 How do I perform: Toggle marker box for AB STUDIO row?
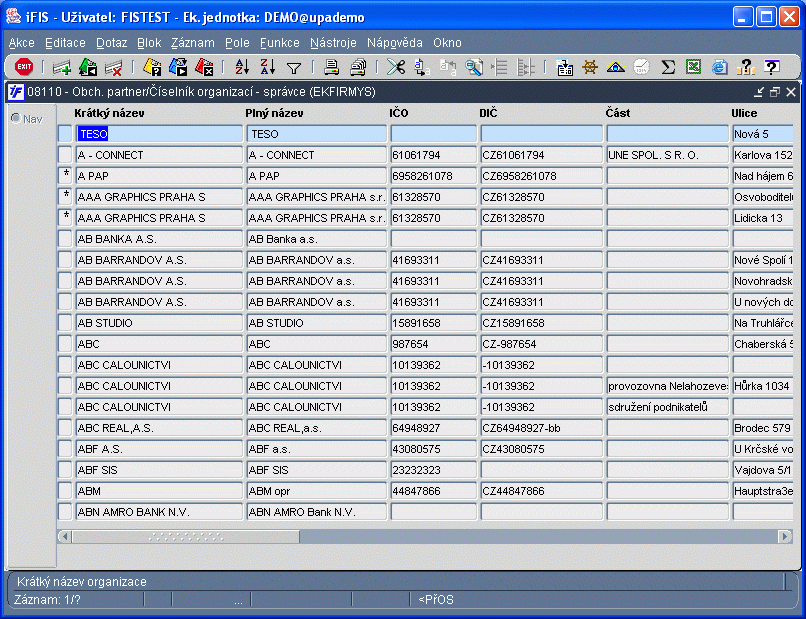tap(65, 323)
